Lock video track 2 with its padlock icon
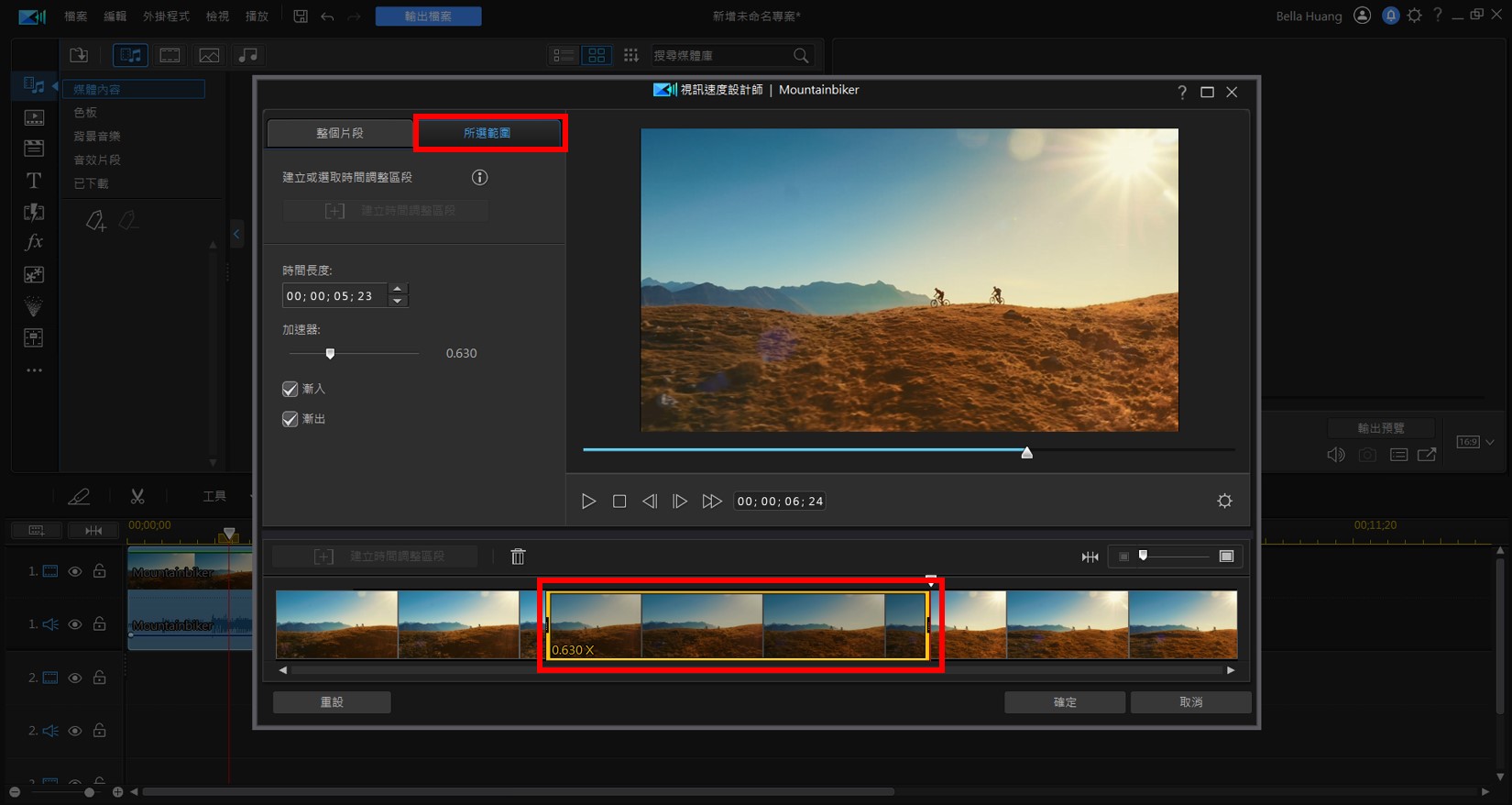 tap(100, 677)
